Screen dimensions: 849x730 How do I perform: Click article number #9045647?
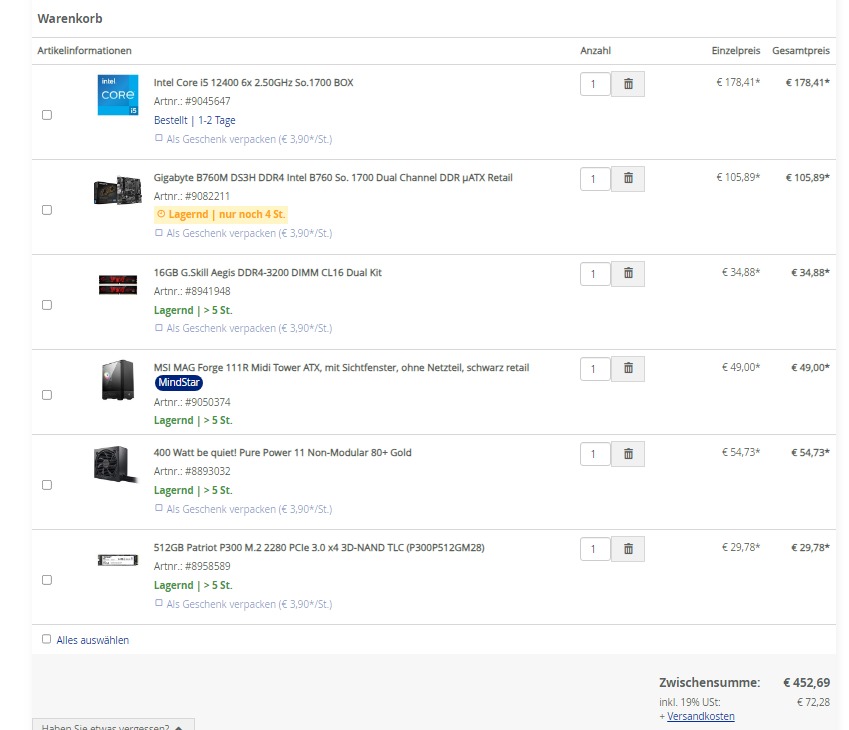click(x=207, y=101)
